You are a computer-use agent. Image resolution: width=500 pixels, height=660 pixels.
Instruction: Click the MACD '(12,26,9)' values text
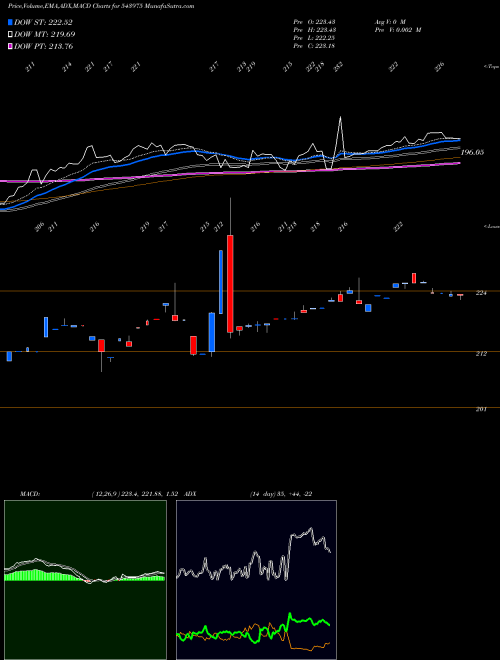click(x=136, y=494)
